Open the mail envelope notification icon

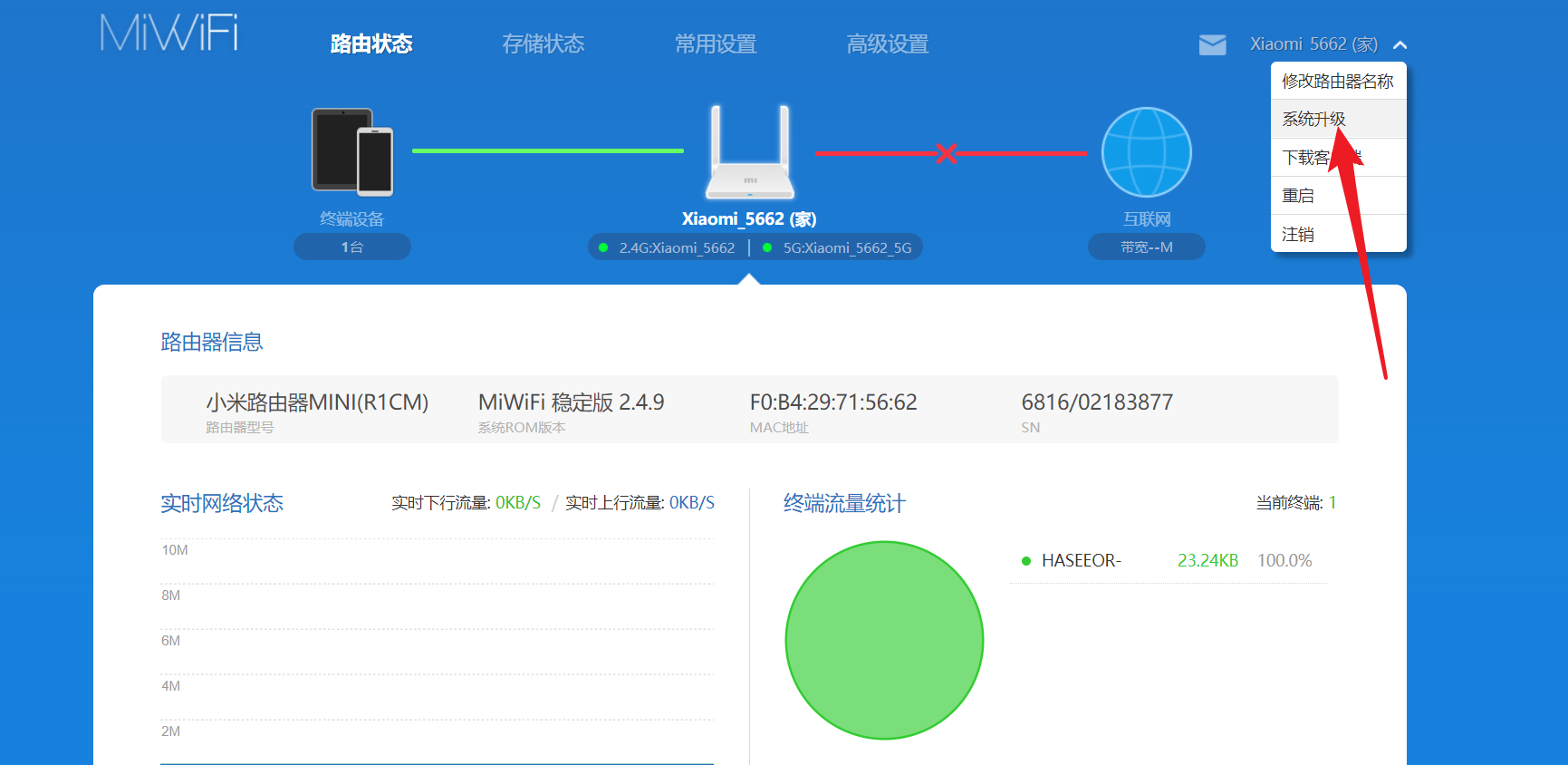click(x=1212, y=44)
